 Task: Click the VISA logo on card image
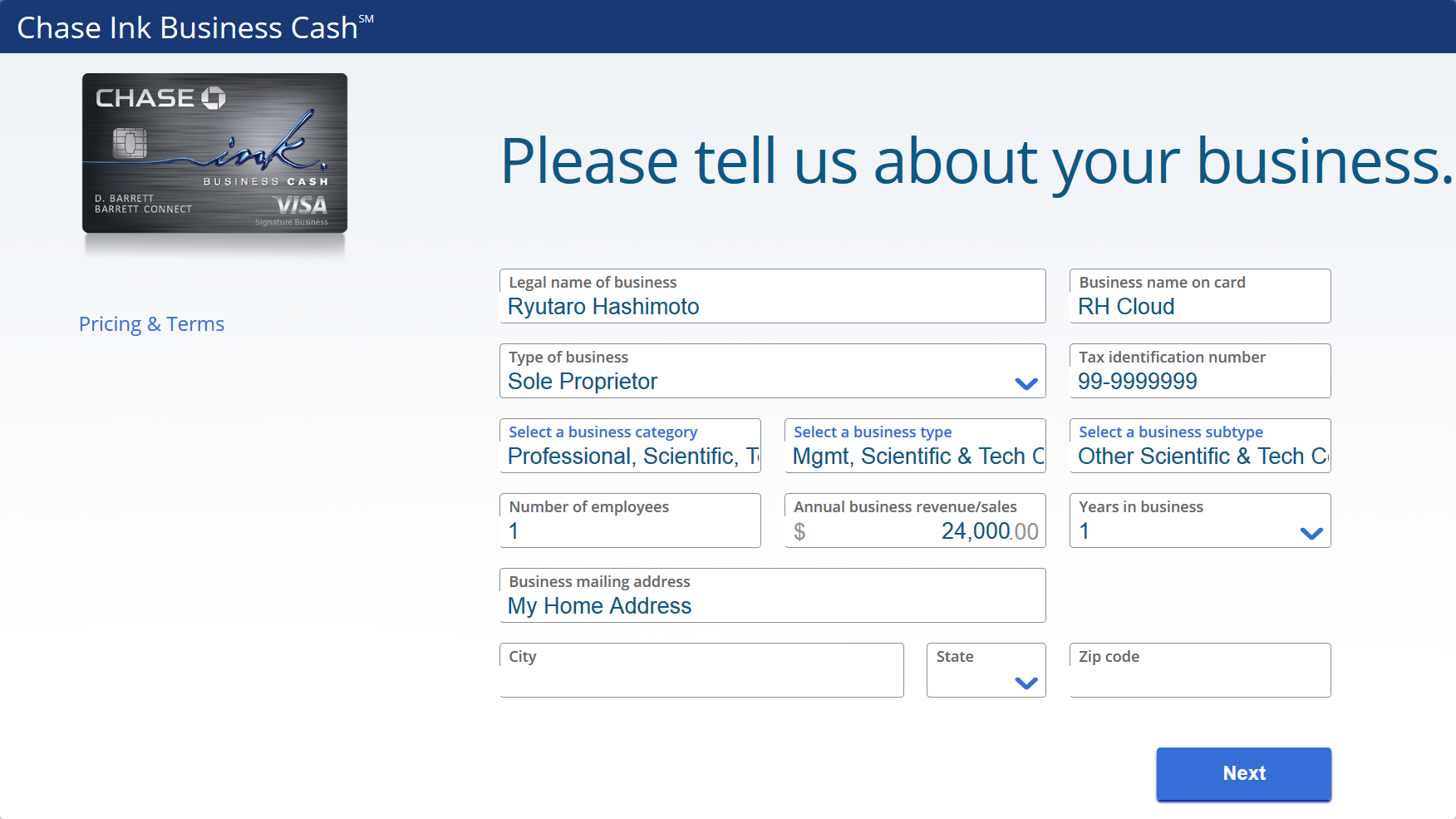pyautogui.click(x=301, y=205)
